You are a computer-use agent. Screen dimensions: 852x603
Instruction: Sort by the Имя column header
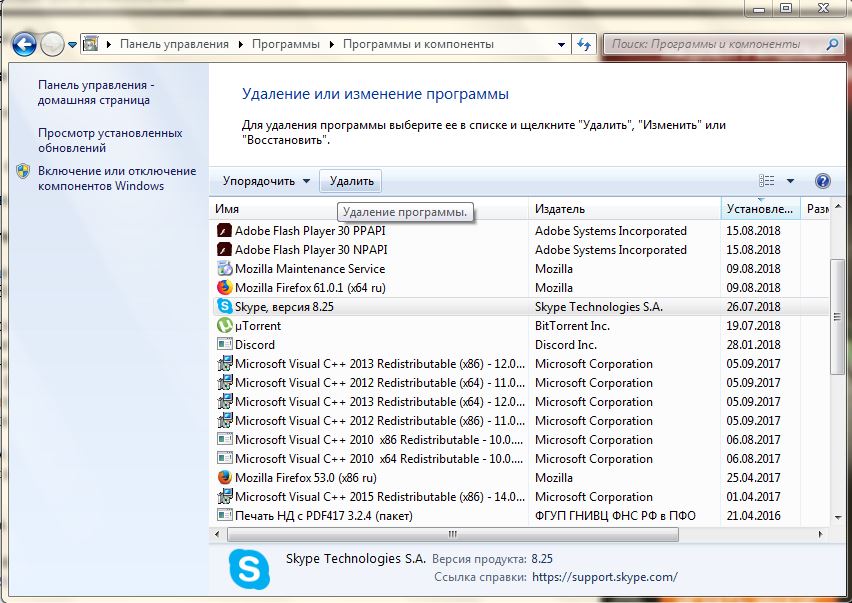369,209
